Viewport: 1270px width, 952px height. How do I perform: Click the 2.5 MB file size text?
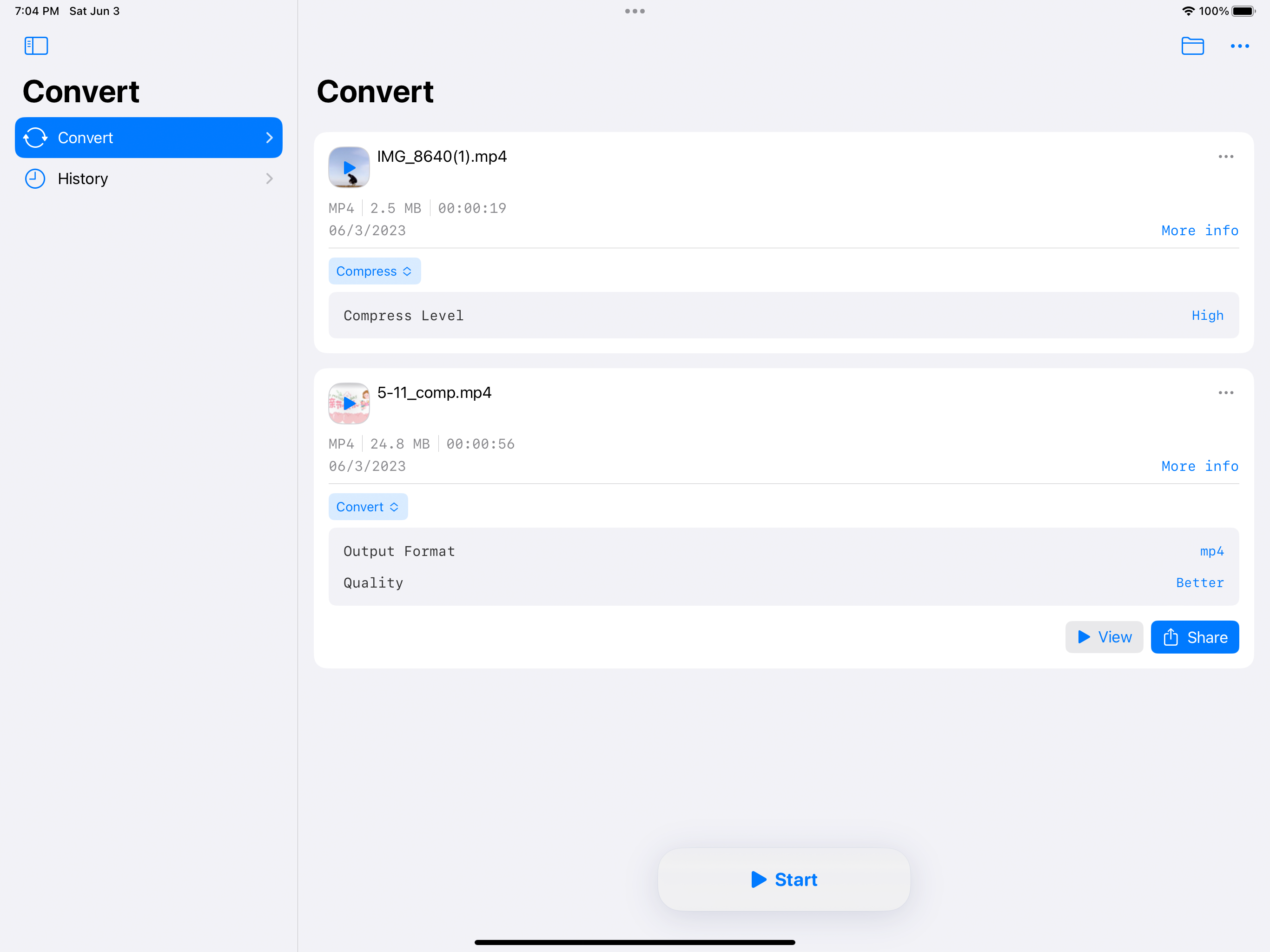pos(396,208)
